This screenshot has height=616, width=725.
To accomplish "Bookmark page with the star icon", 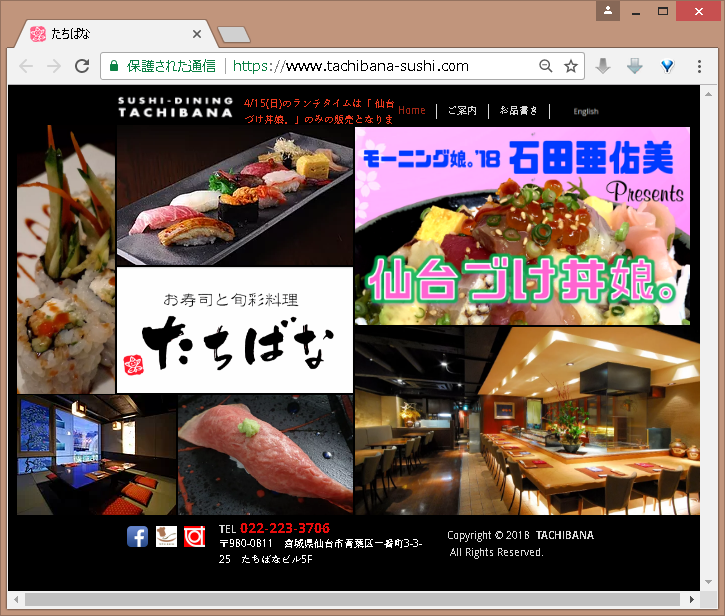I will [x=571, y=66].
